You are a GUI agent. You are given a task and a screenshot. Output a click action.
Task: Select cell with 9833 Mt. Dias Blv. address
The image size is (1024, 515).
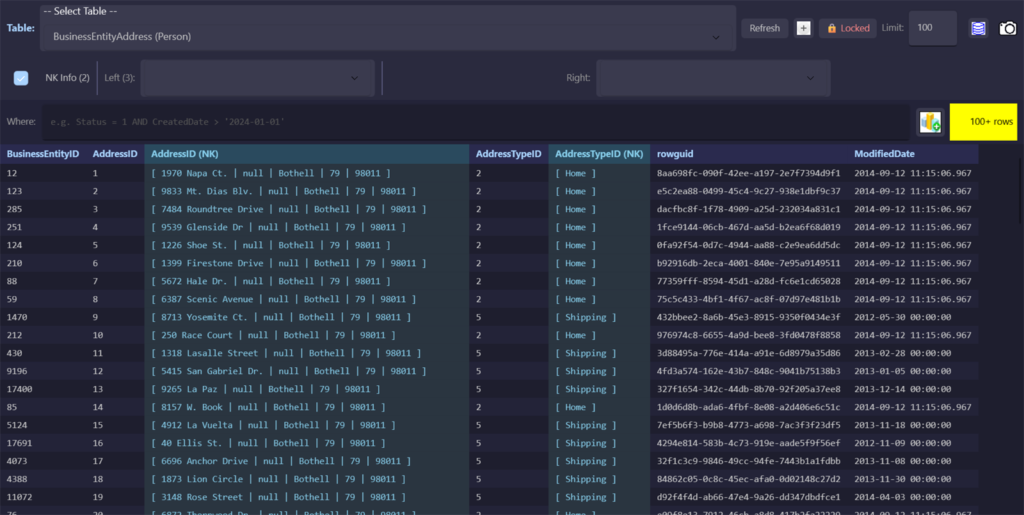point(306,191)
